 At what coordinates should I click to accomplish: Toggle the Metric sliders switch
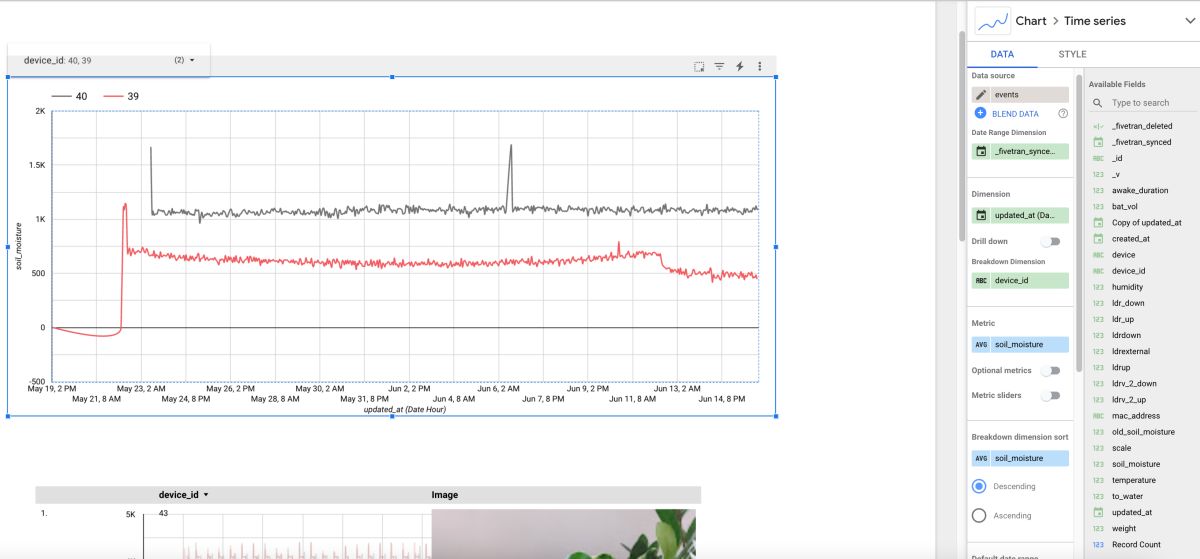1050,395
